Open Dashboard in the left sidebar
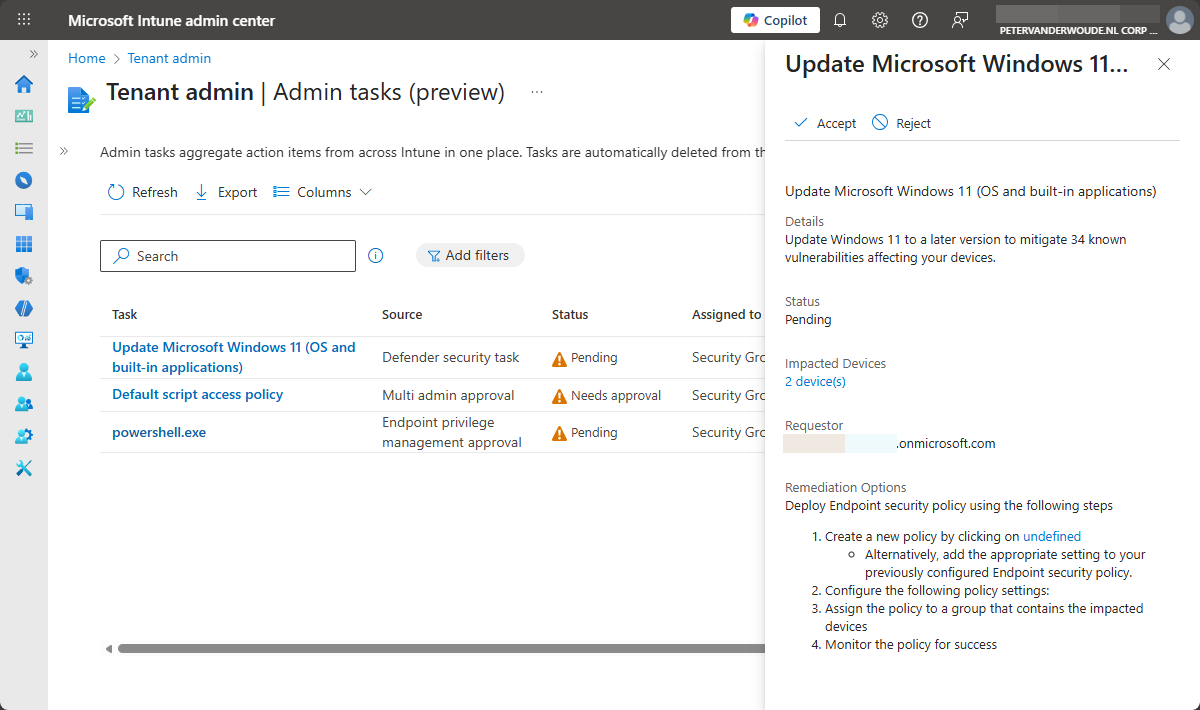The height and width of the screenshot is (710, 1200). 24,116
